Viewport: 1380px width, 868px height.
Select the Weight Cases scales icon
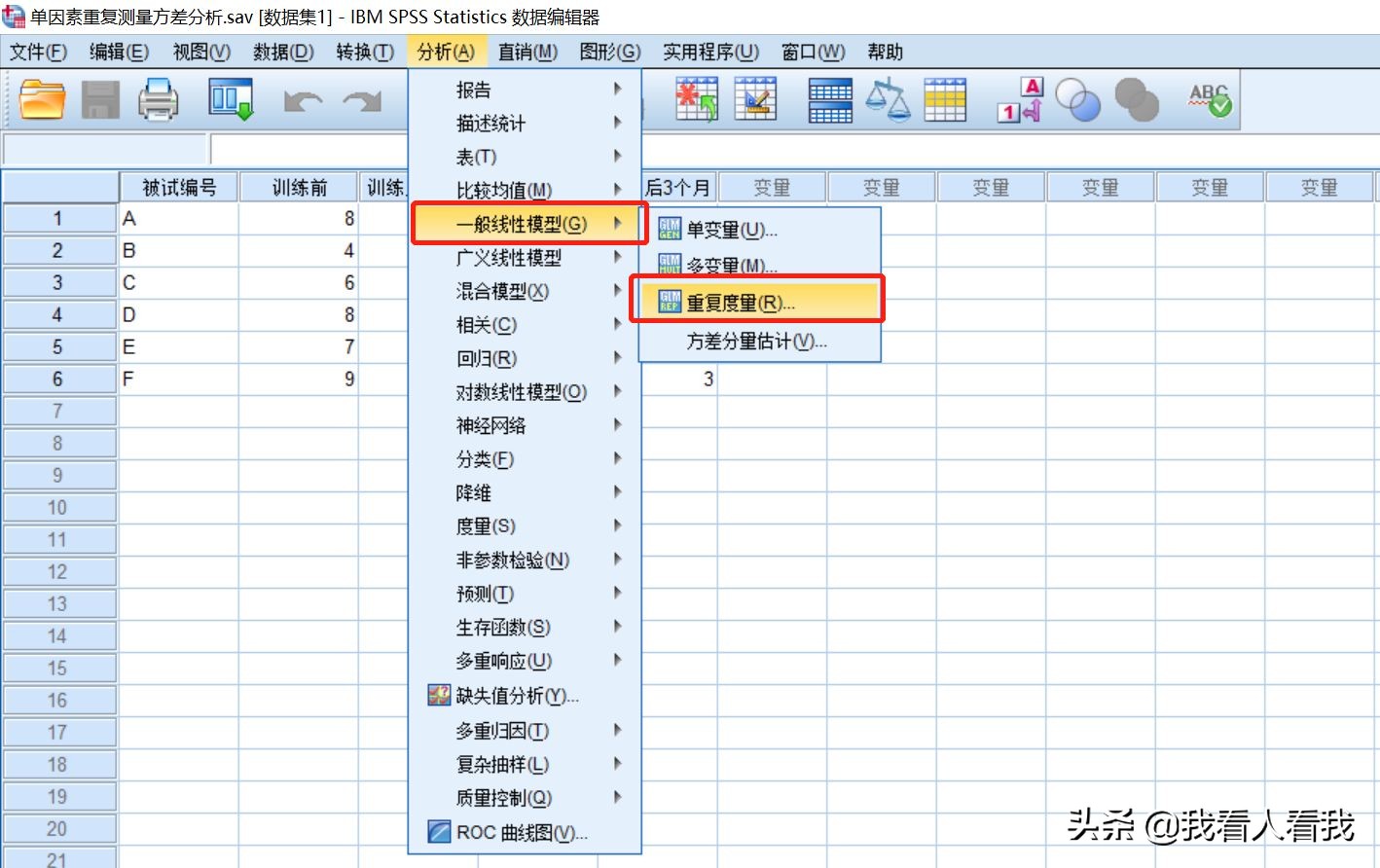888,99
